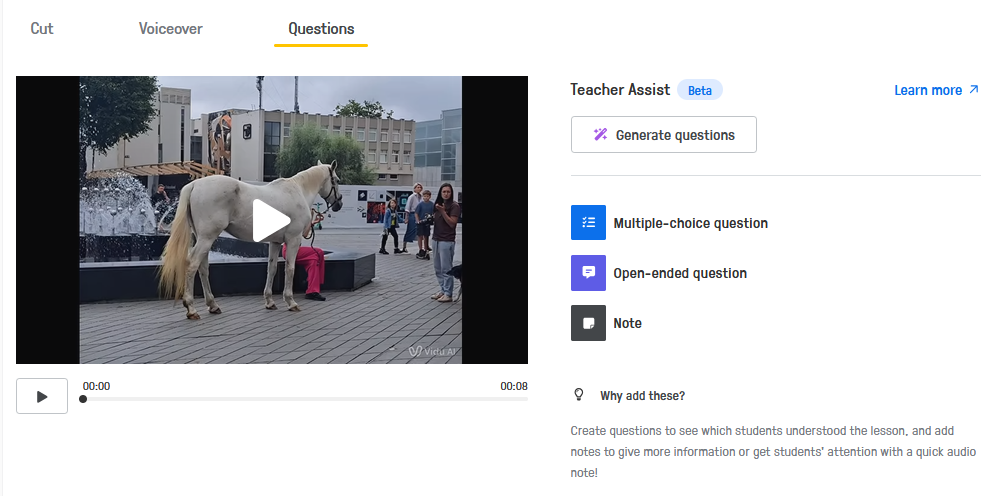Choose the Open-ended question text option
The width and height of the screenshot is (995, 496).
tap(680, 273)
